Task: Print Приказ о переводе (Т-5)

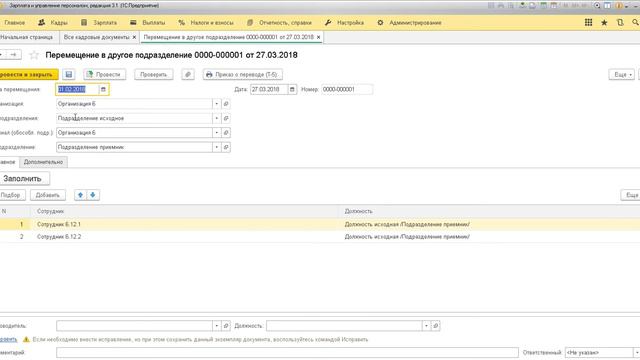Action: (242, 75)
